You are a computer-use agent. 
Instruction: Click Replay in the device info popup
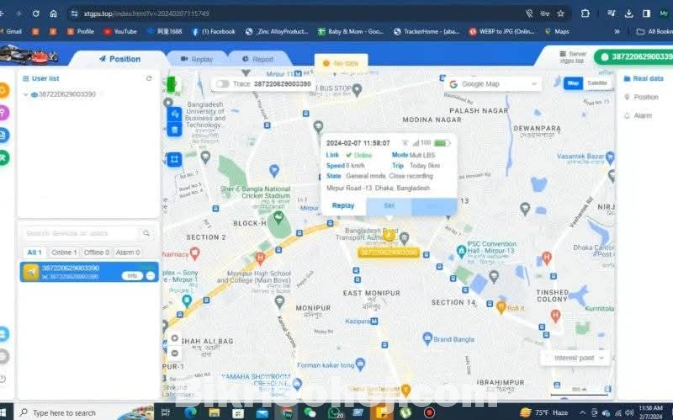[x=343, y=205]
